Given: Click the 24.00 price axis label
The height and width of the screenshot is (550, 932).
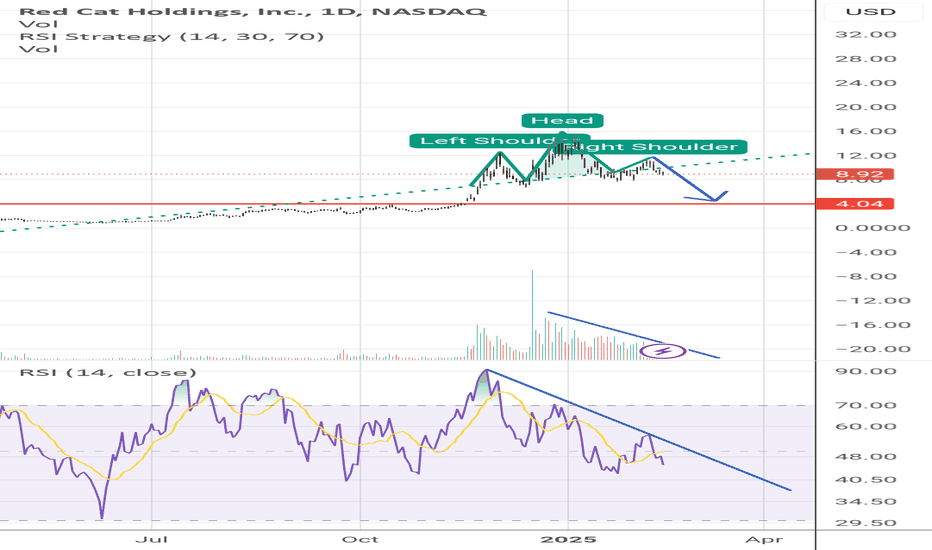Looking at the screenshot, I should point(865,83).
